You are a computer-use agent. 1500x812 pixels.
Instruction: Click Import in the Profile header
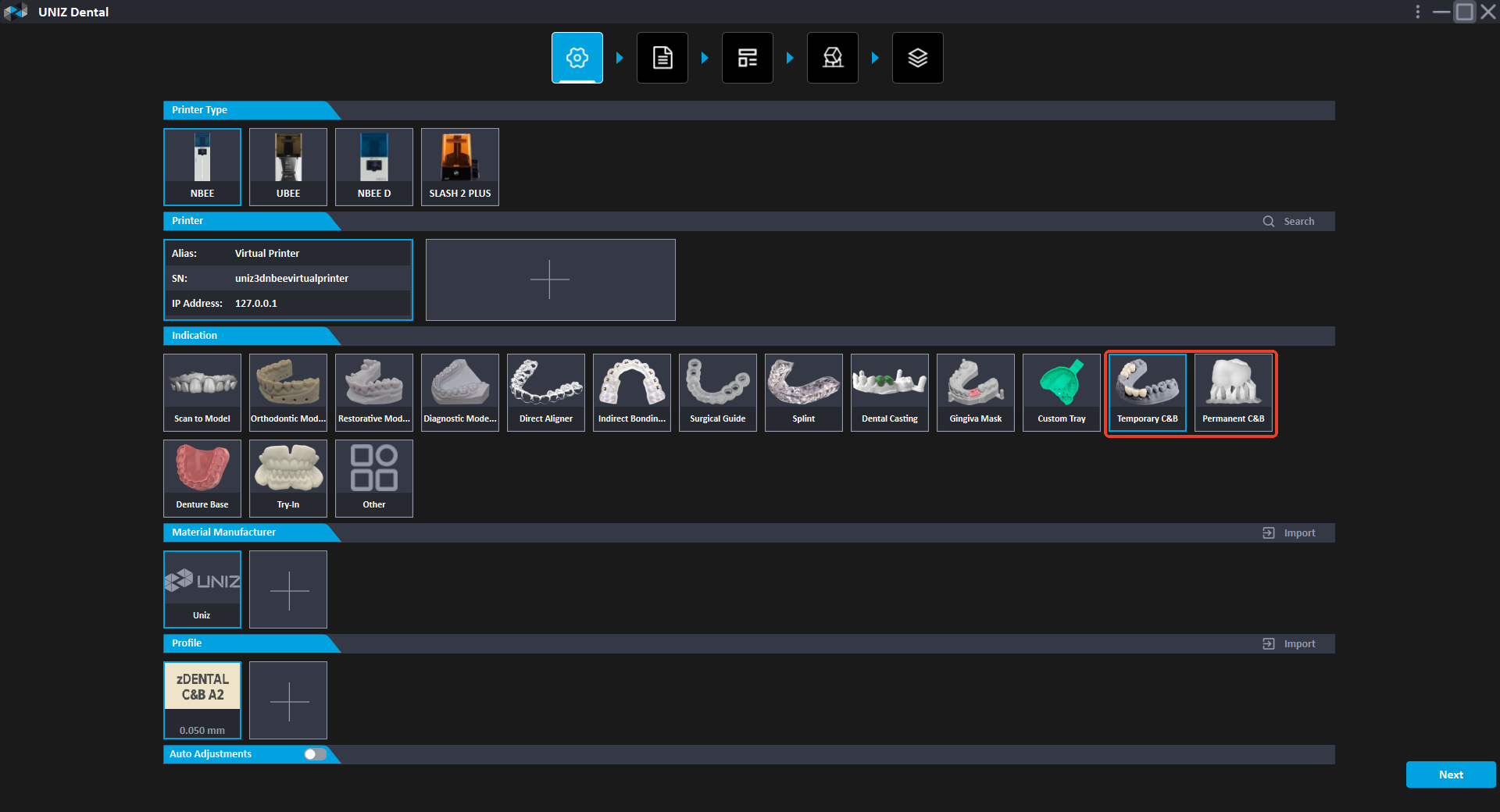click(x=1290, y=644)
